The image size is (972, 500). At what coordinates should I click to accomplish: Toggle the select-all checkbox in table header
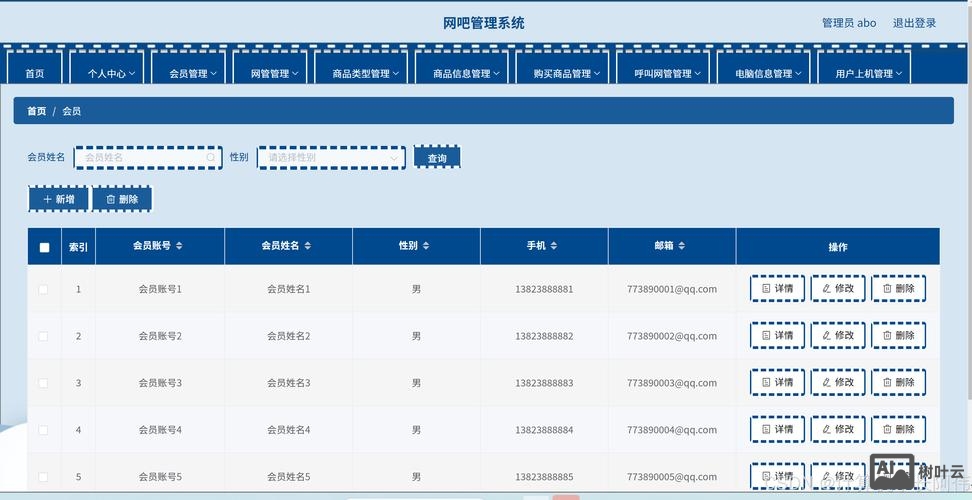point(44,247)
